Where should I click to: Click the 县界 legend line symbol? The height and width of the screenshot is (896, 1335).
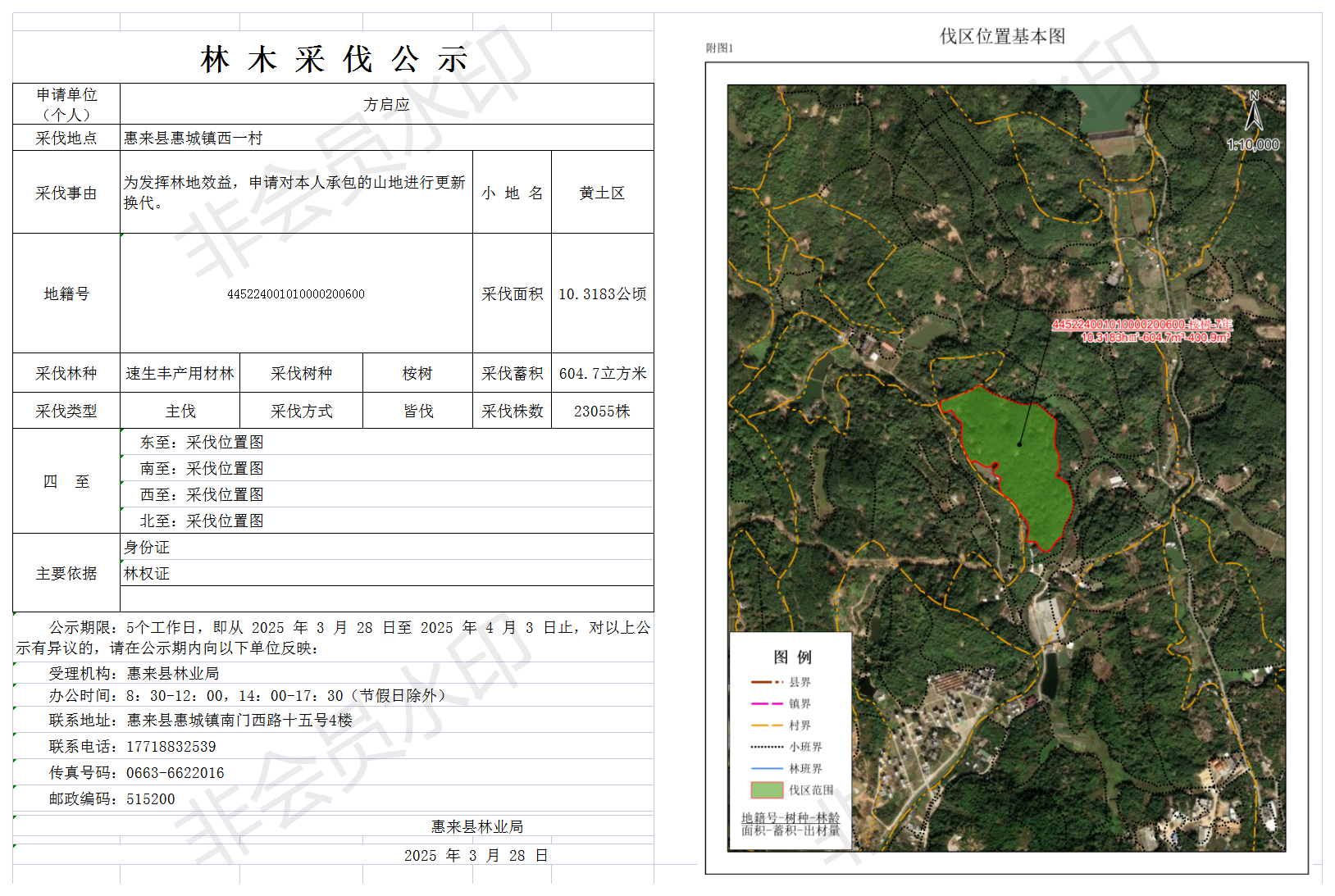tap(767, 682)
